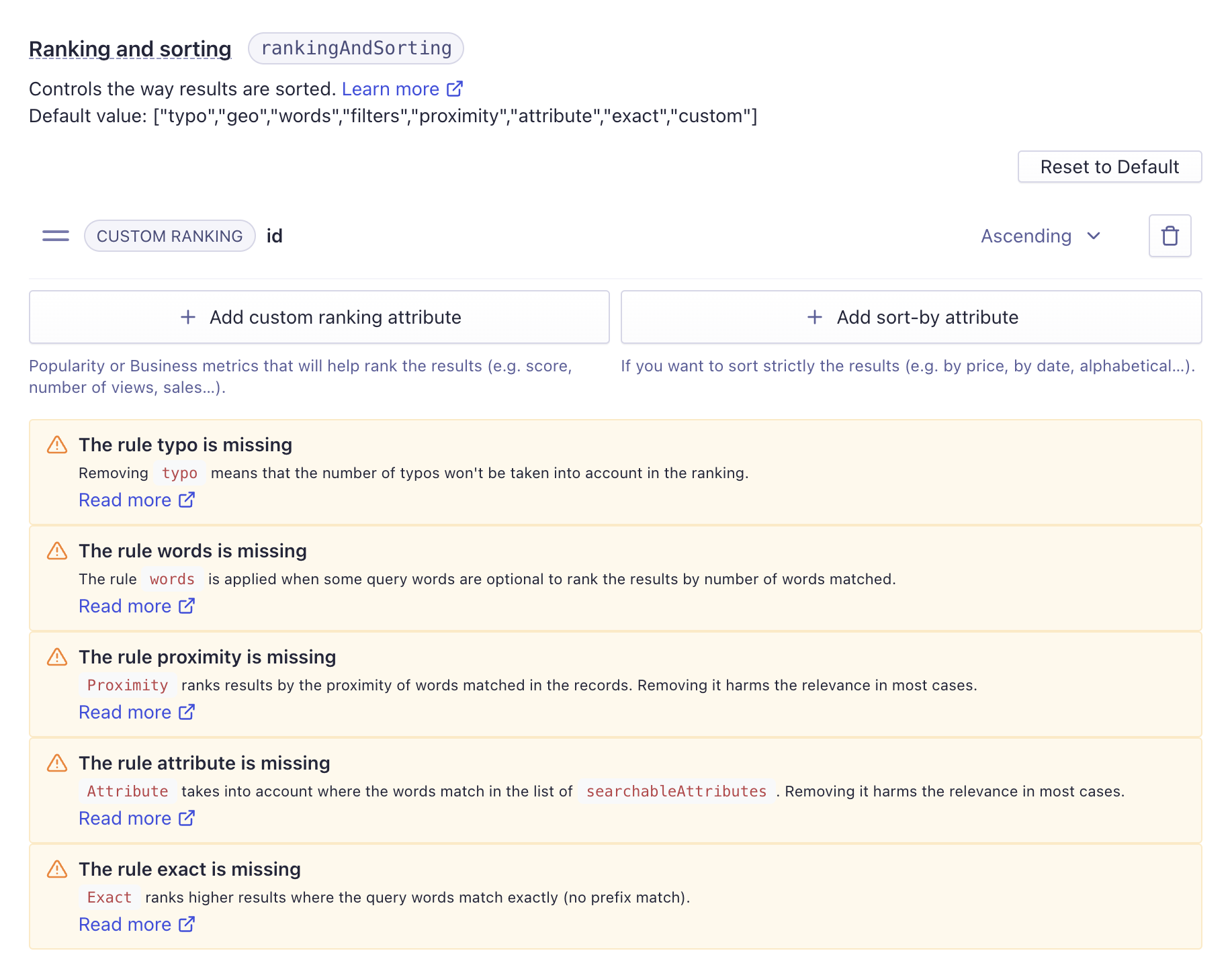The image size is (1232, 963).
Task: Click the plus icon for custom ranking
Action: click(x=188, y=317)
